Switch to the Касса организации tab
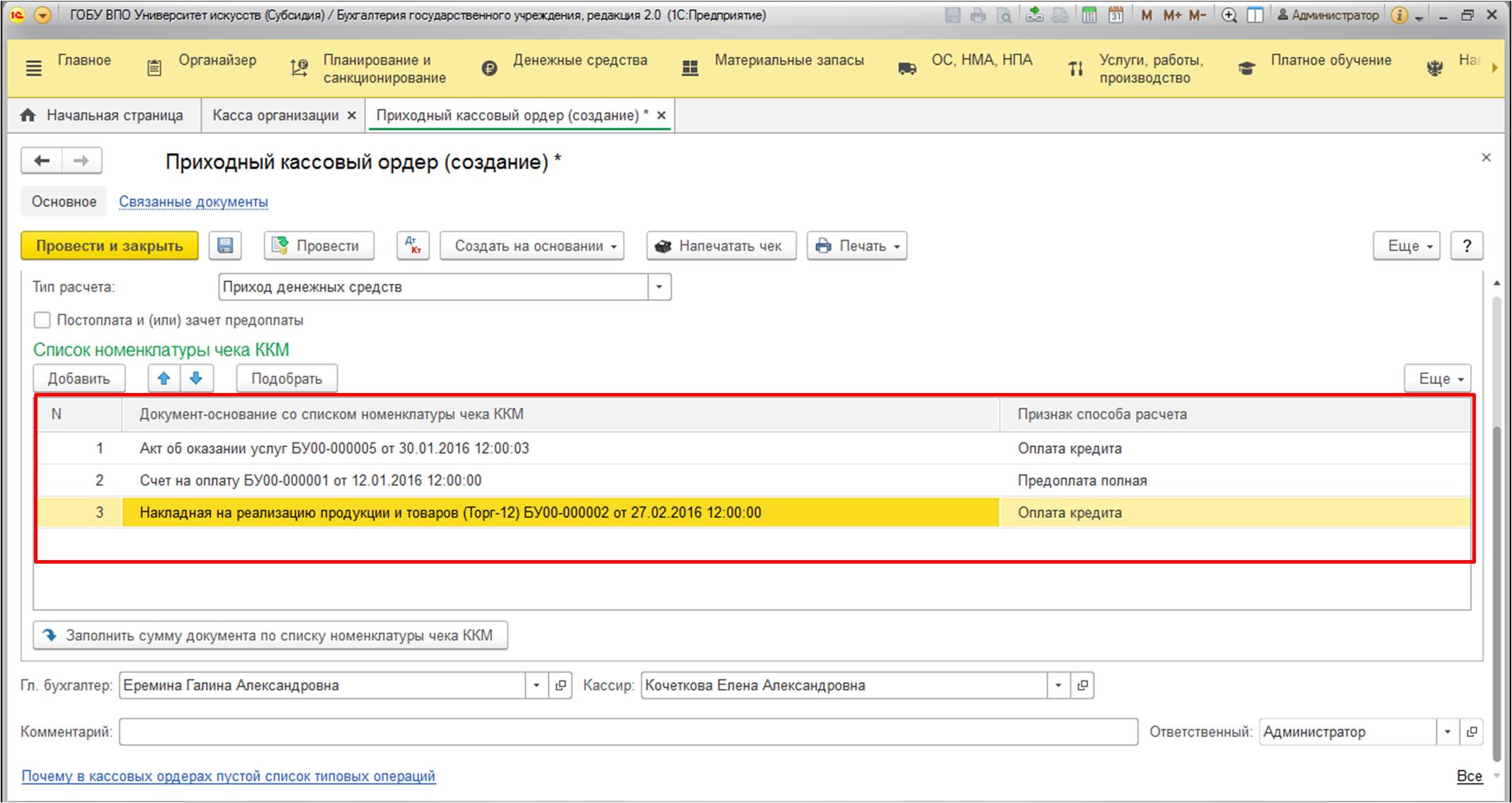The width and height of the screenshot is (1512, 803). click(275, 115)
